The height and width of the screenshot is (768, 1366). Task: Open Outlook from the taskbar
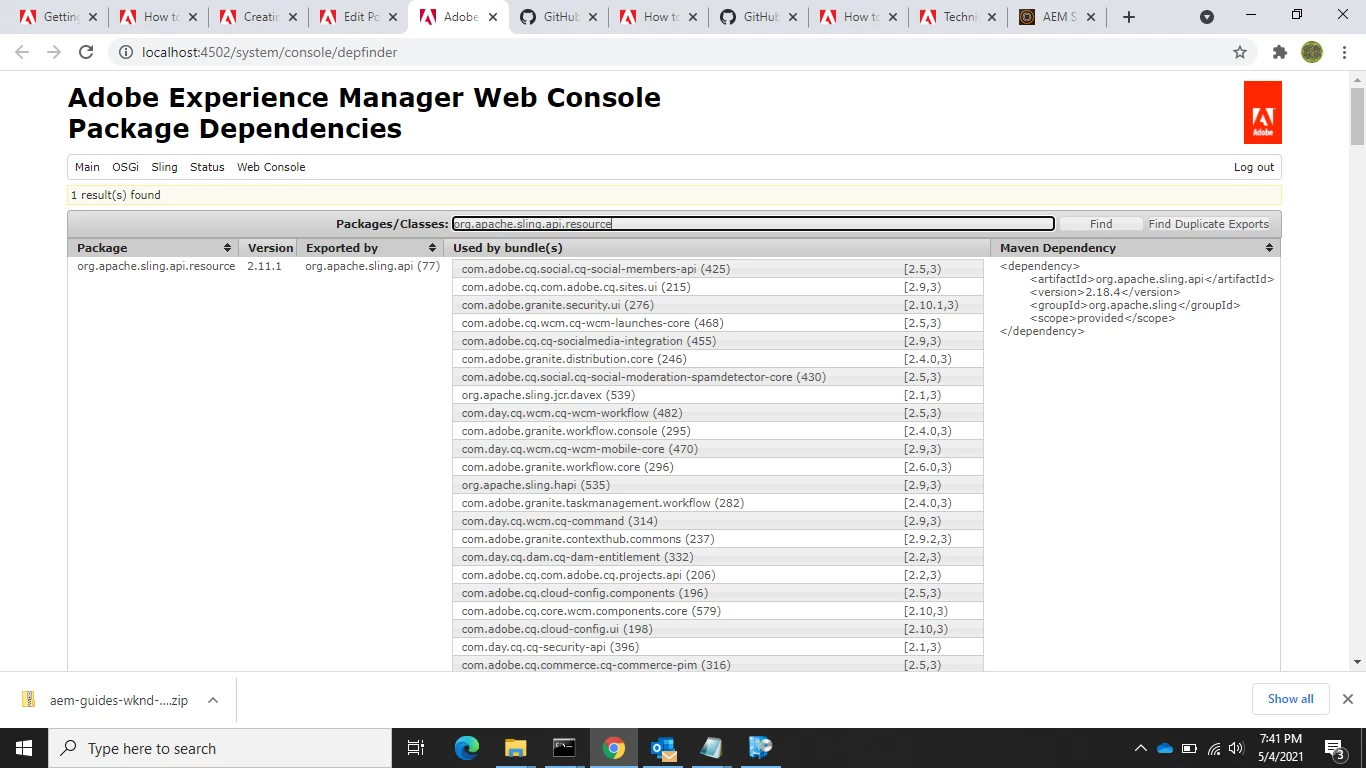pos(662,748)
